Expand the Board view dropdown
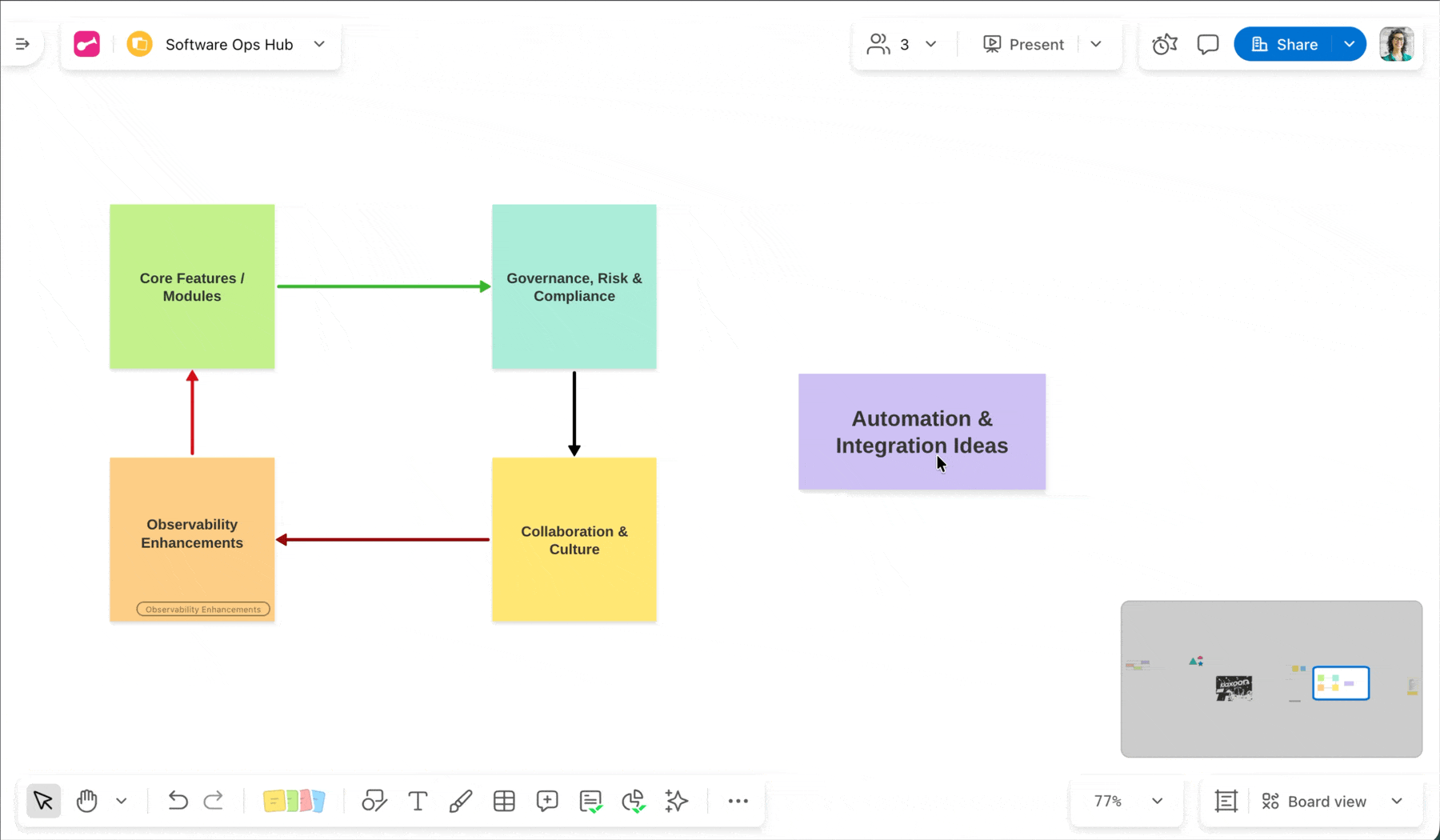 [x=1397, y=801]
